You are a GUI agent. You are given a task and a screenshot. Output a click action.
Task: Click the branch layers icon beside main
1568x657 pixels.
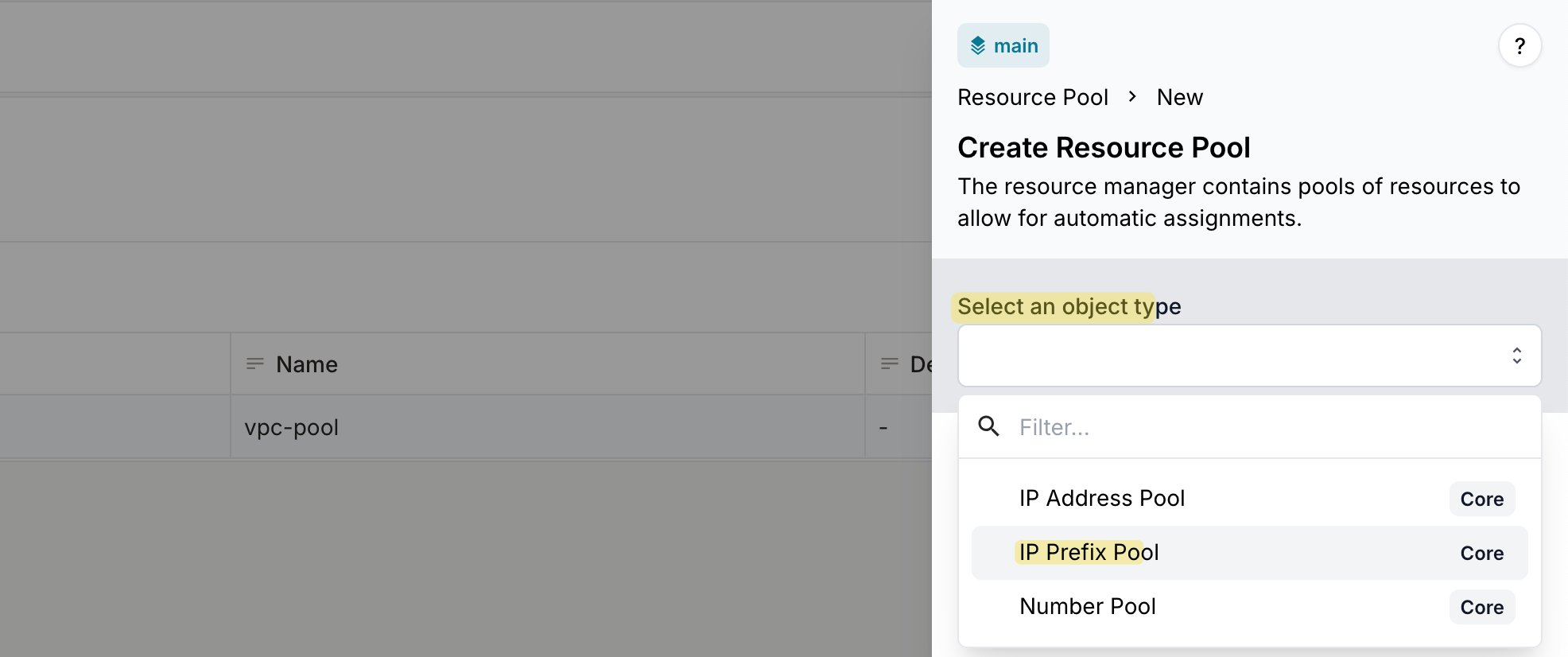click(x=978, y=46)
